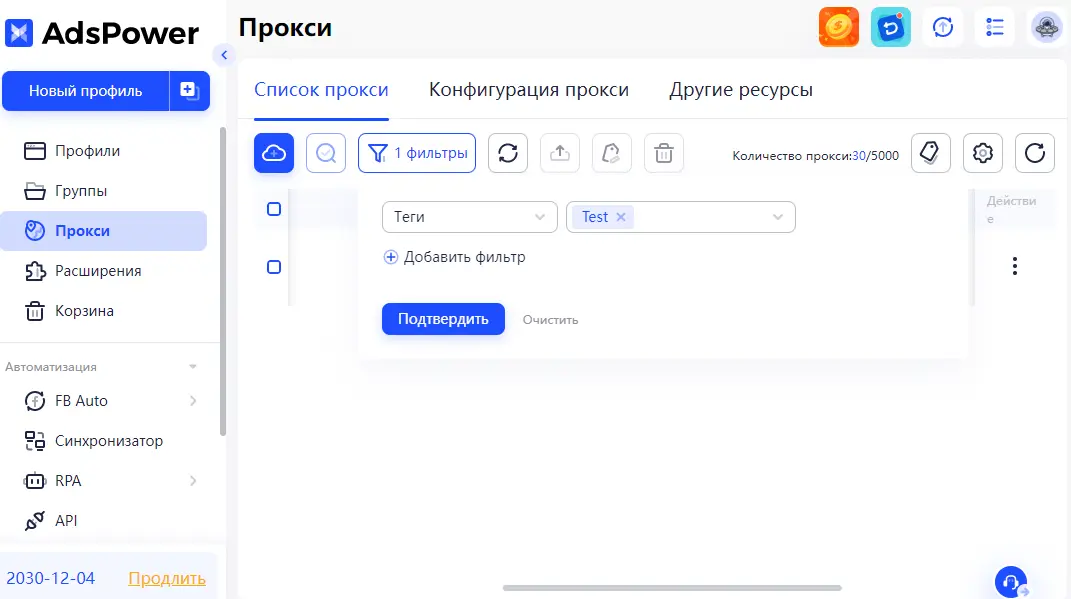Collapse the Автоматизация section
This screenshot has width=1071, height=599.
193,367
